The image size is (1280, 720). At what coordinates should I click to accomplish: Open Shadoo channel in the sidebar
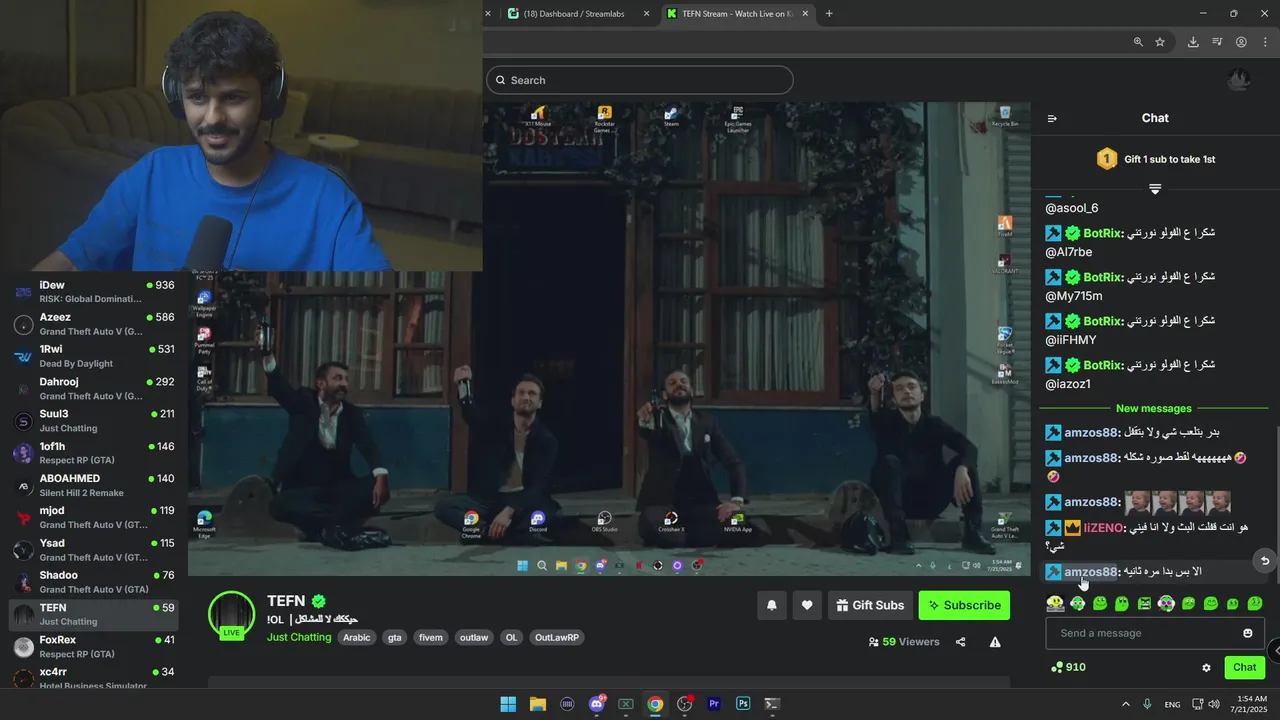(94, 582)
